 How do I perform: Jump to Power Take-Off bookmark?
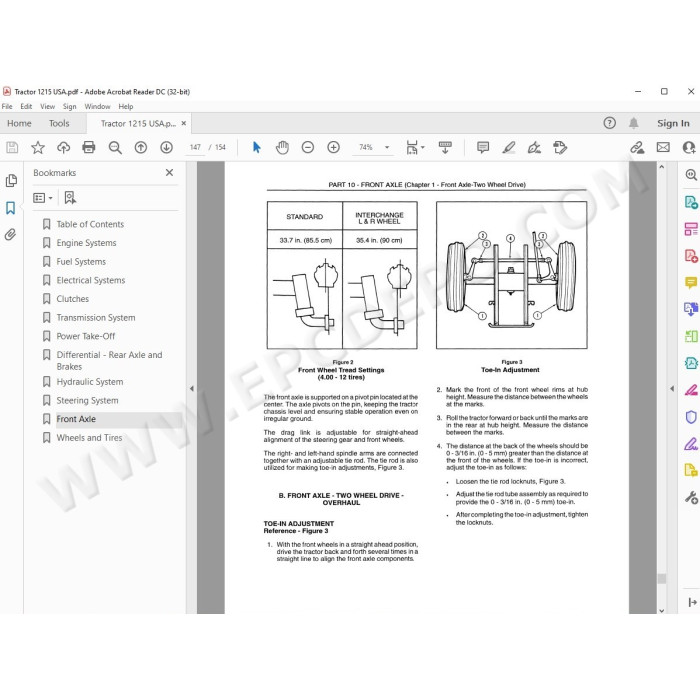coord(85,336)
